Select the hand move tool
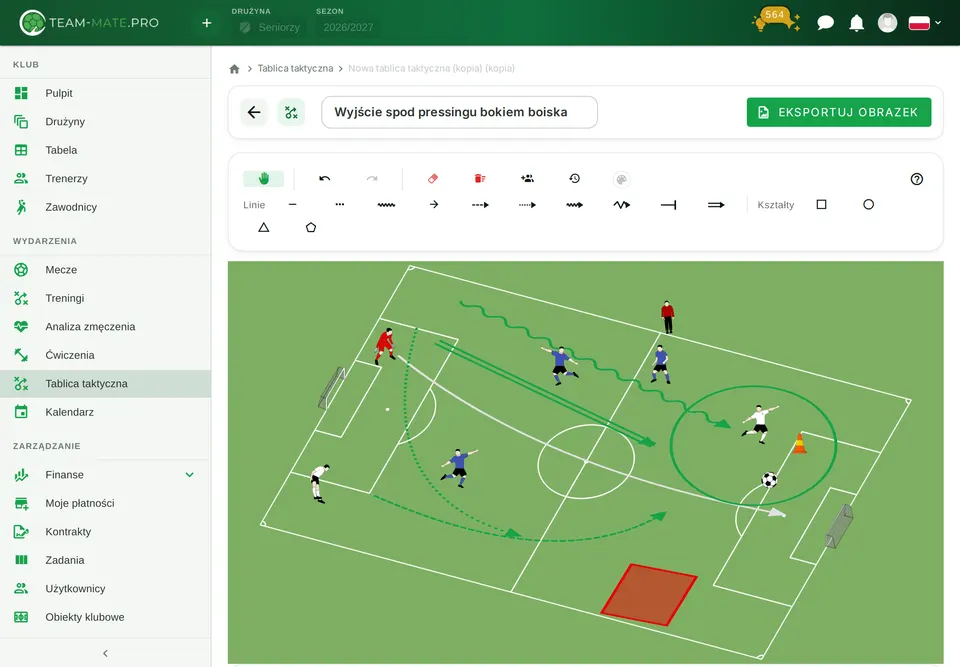Screen dimensions: 960x667 [263, 178]
